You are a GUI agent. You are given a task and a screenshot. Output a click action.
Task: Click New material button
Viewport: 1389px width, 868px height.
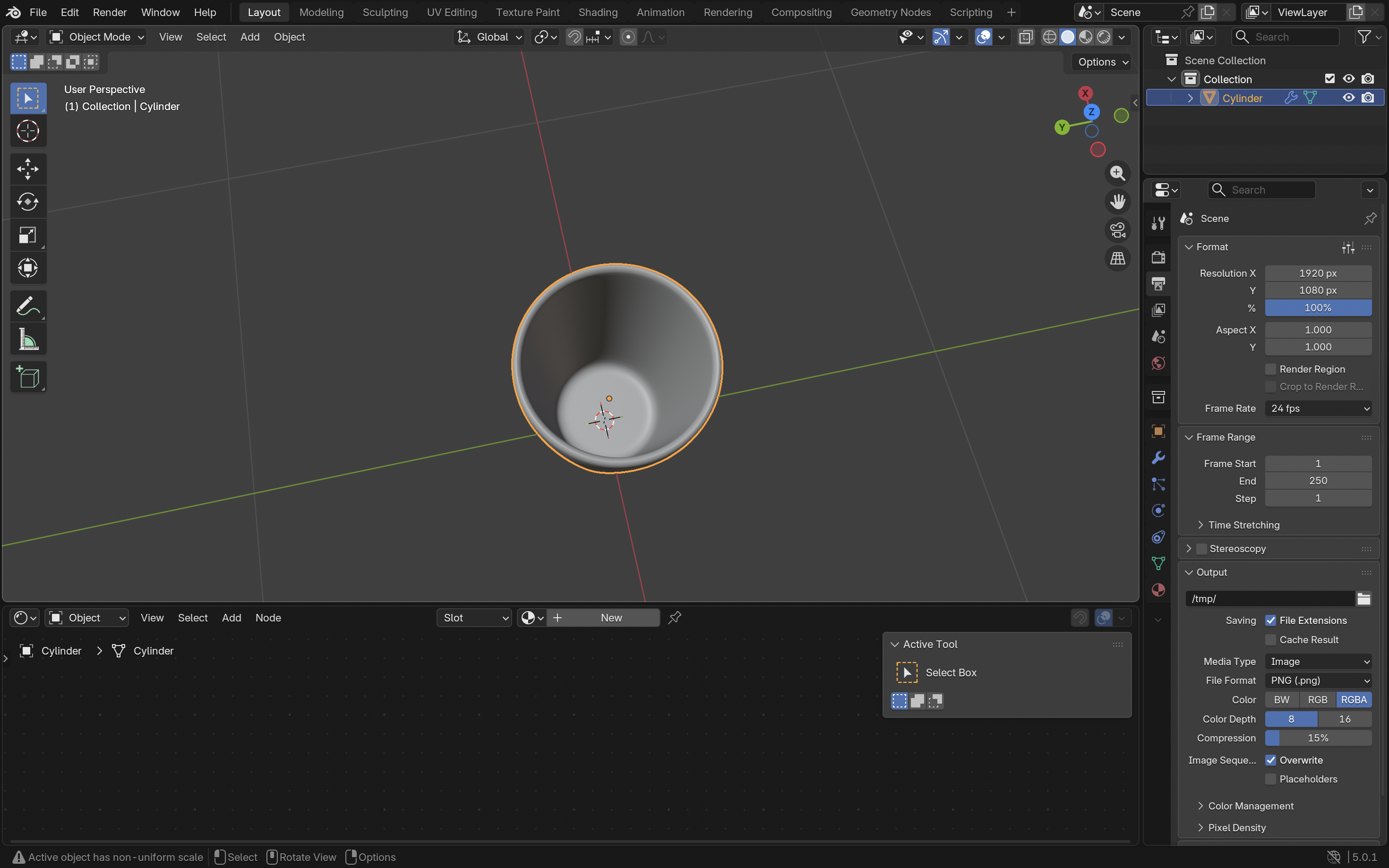(610, 618)
